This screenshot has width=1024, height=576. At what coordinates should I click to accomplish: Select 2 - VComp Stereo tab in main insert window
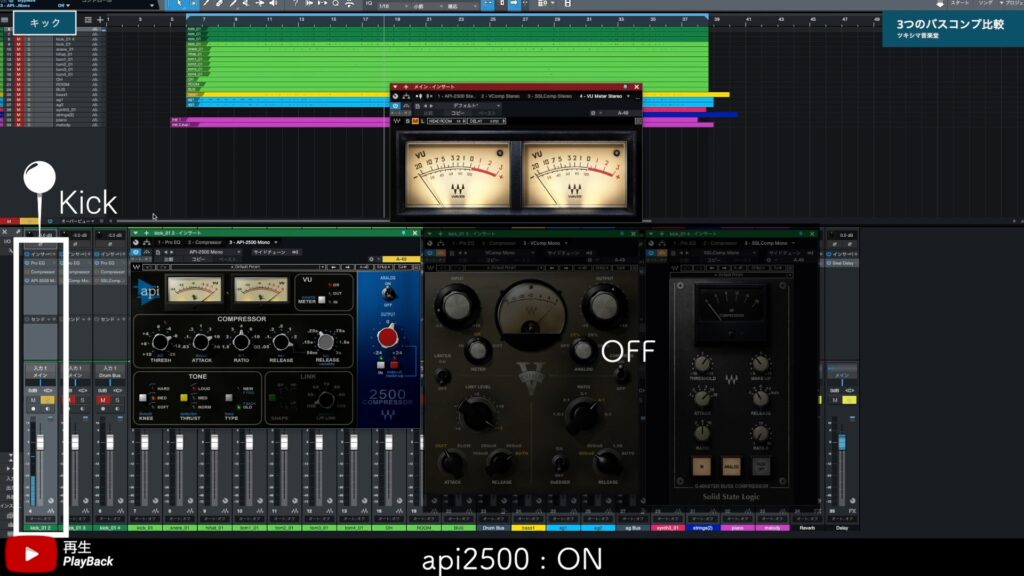coord(501,96)
